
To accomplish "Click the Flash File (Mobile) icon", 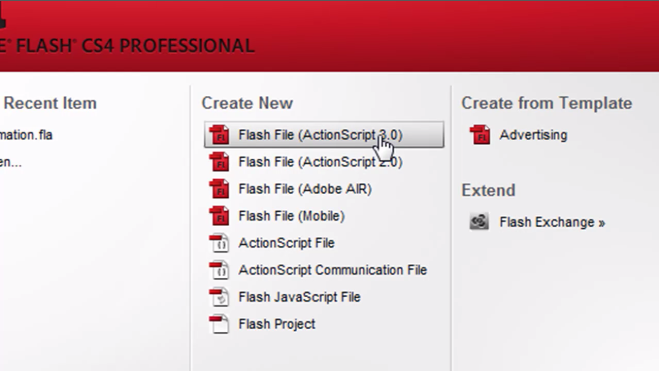I will pos(219,216).
